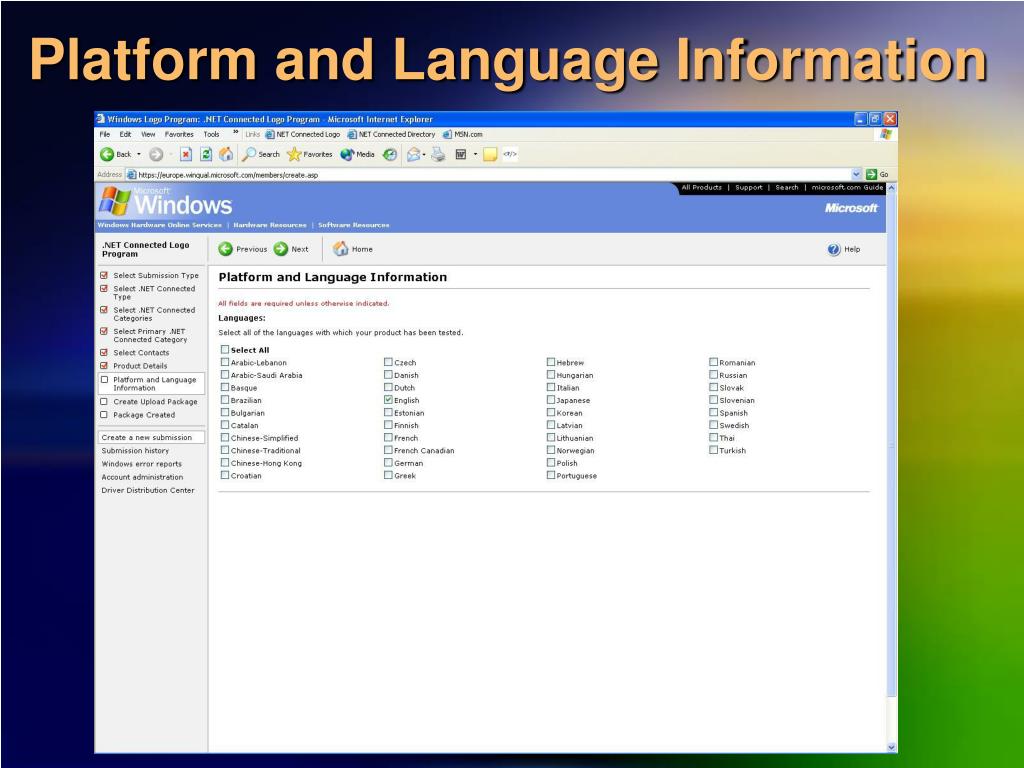Open the browser toolbar Search magnifier

point(249,155)
